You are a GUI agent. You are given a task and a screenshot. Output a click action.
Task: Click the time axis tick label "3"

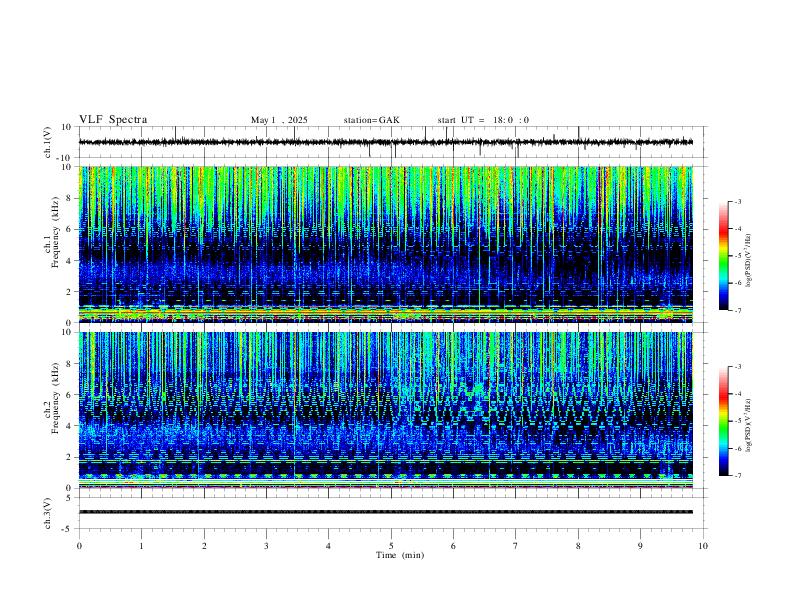(x=266, y=546)
